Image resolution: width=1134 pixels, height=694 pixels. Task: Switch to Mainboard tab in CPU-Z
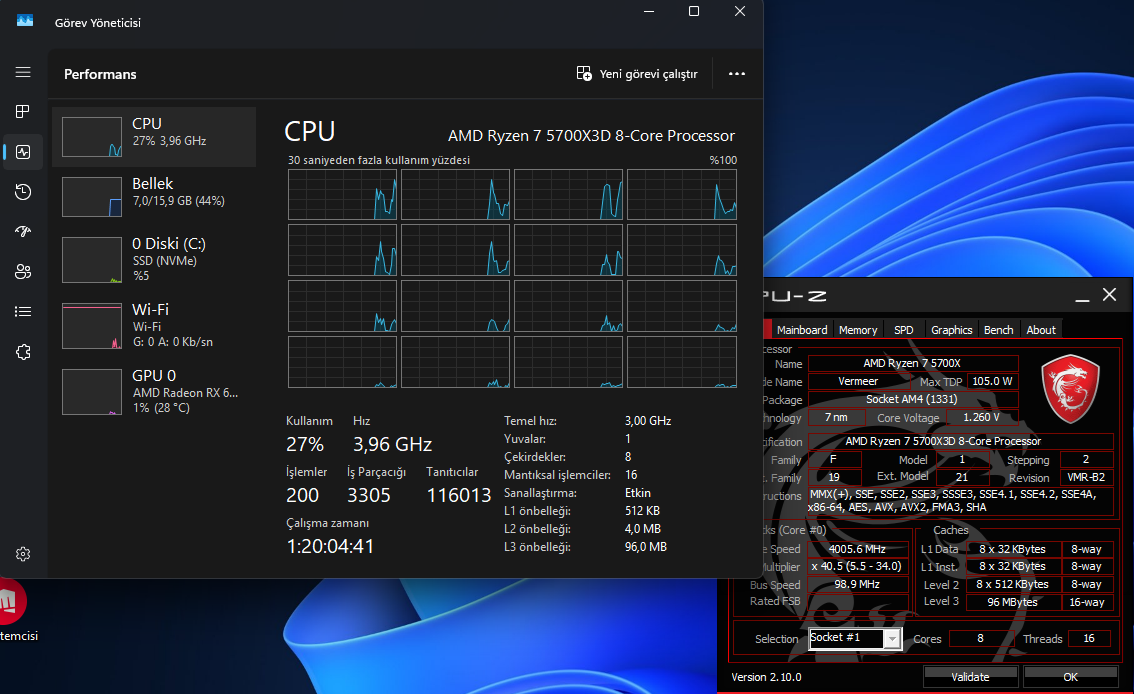(802, 330)
